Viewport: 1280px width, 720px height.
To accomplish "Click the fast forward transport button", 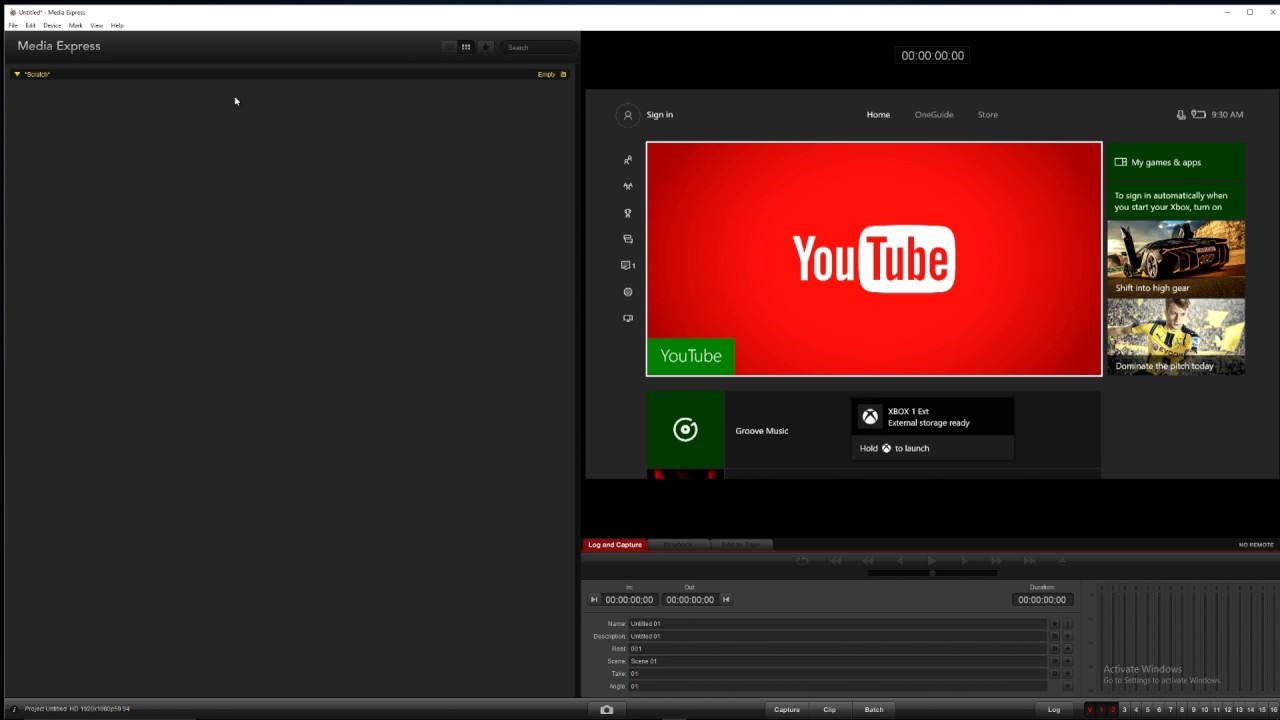I will [x=997, y=561].
